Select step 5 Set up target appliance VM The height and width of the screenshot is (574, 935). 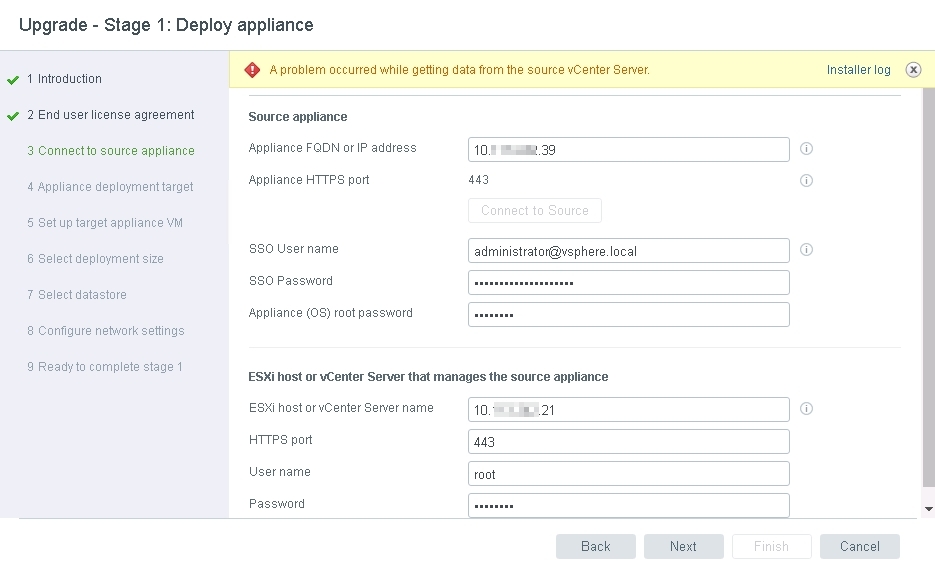point(105,223)
